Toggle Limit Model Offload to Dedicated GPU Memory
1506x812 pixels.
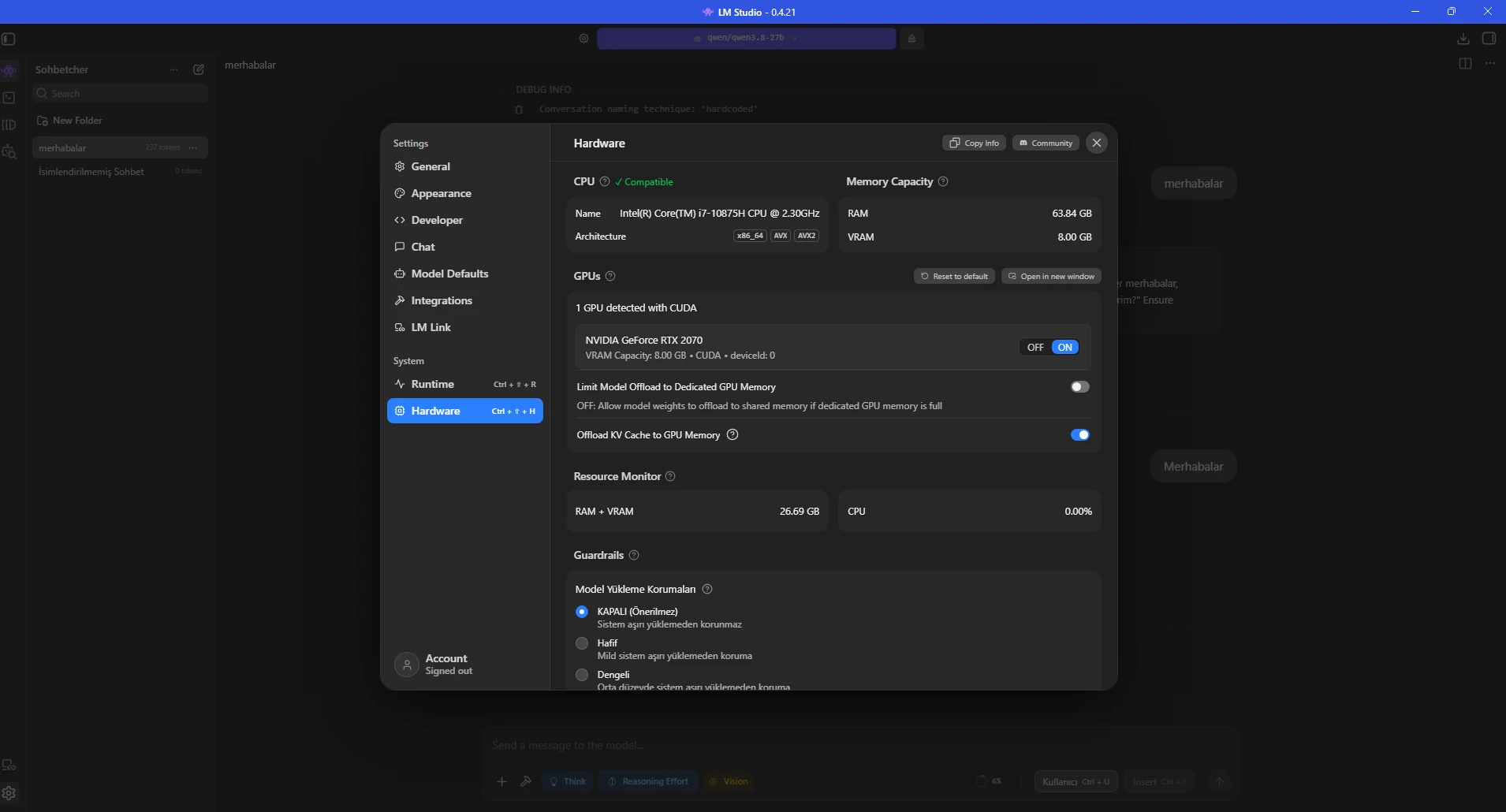(x=1080, y=386)
